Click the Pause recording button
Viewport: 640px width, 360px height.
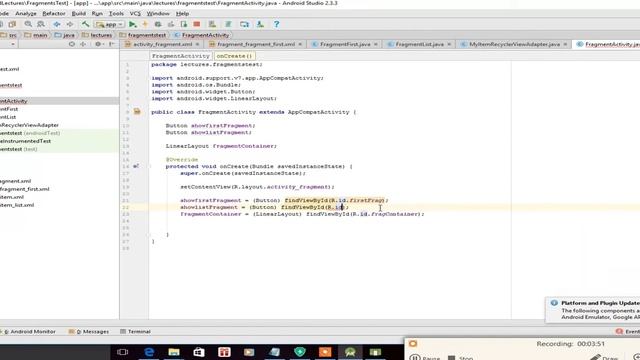[x=424, y=358]
